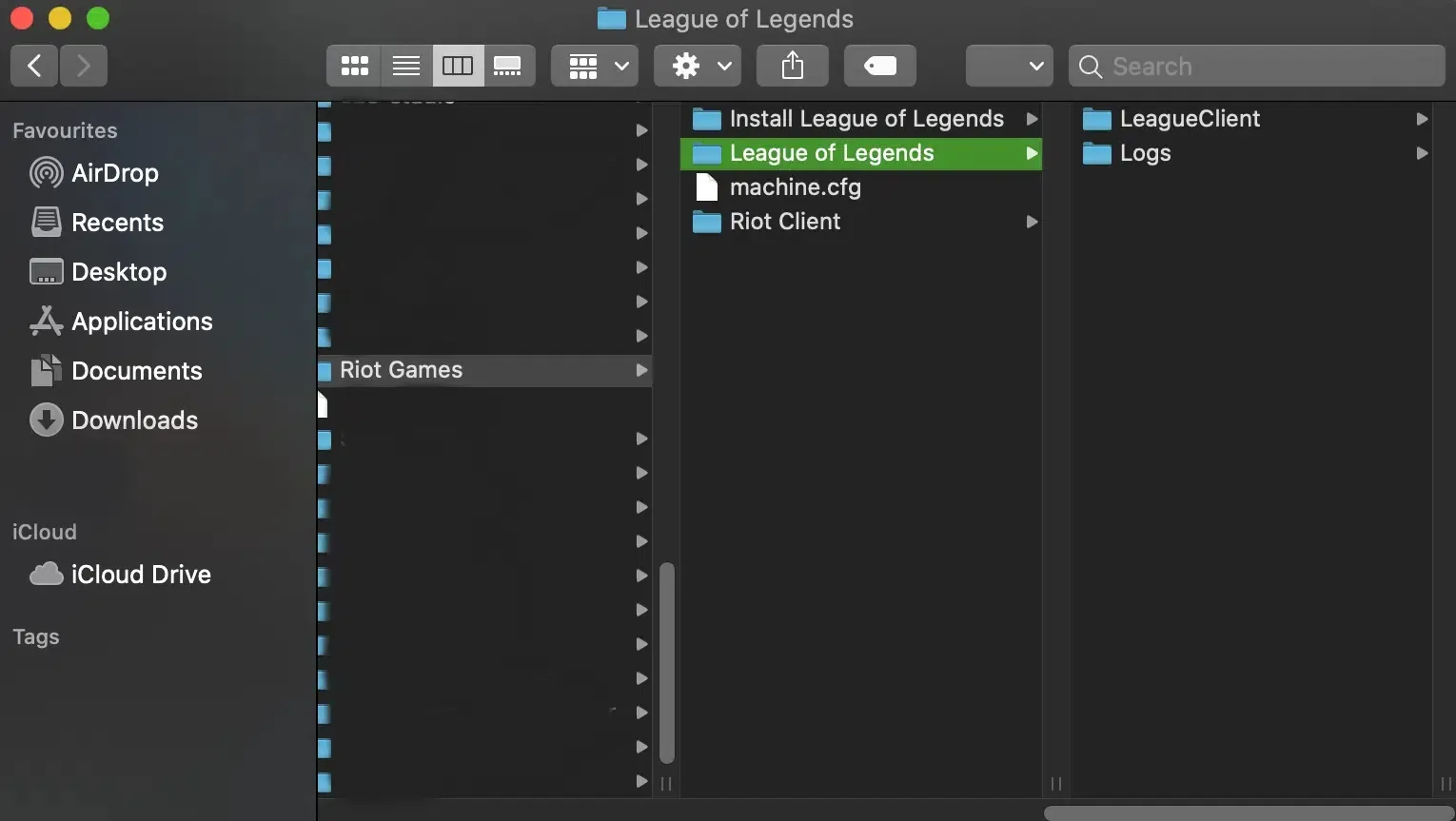The image size is (1456, 821).
Task: Click the highlighted League of Legends folder icon
Action: point(706,153)
